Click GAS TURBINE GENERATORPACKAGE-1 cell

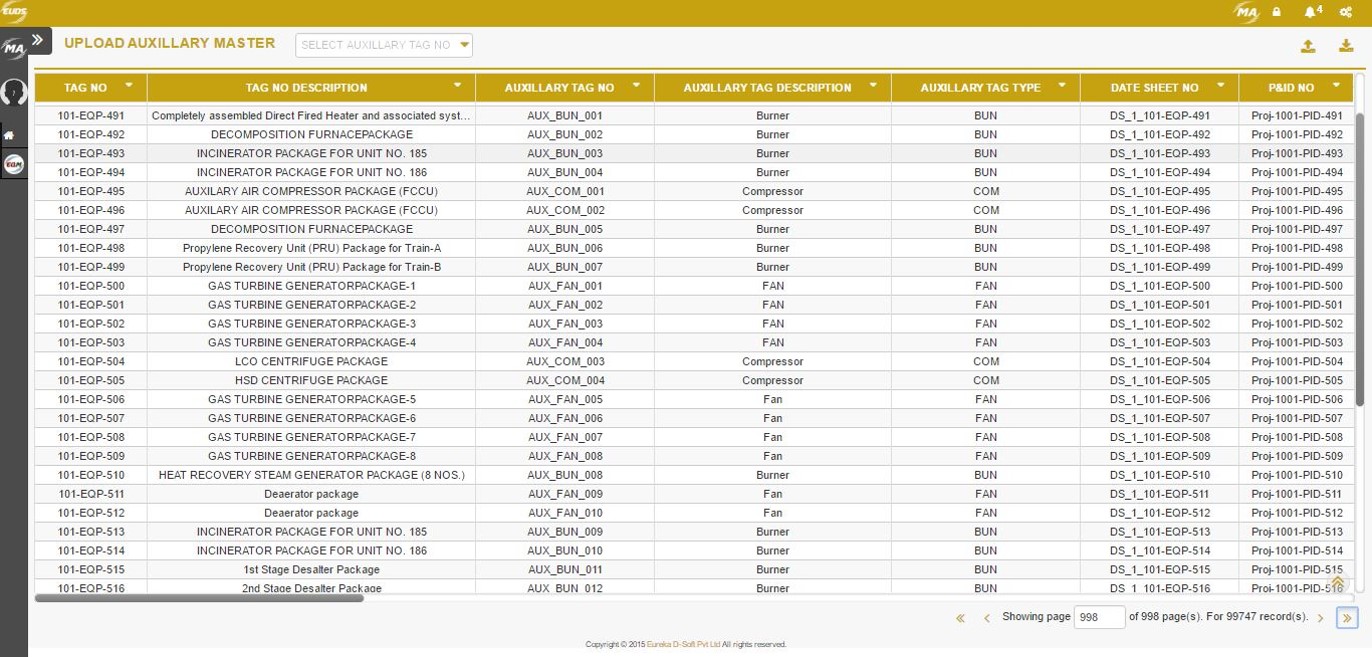311,287
